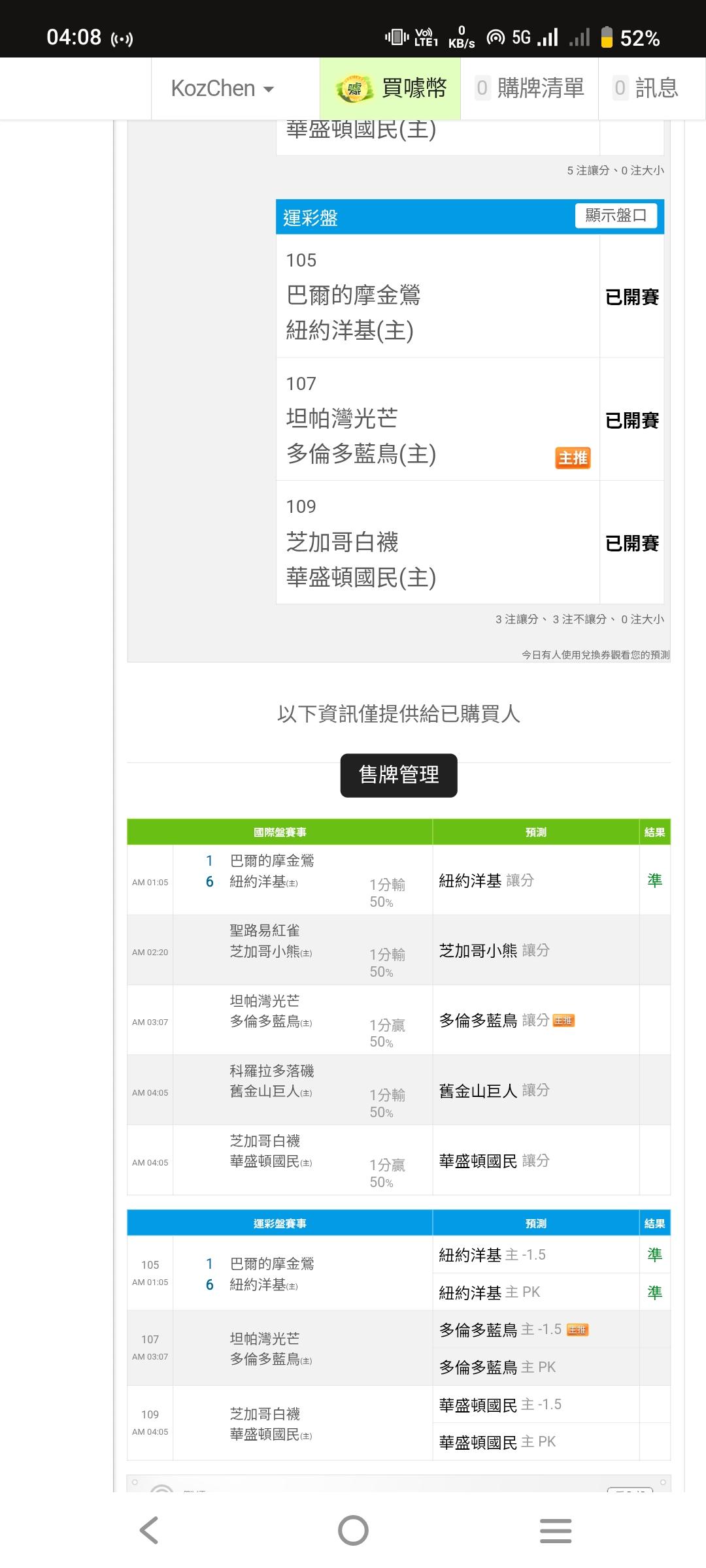
Task: Tap the 運彩盤 section title
Action: pos(311,218)
